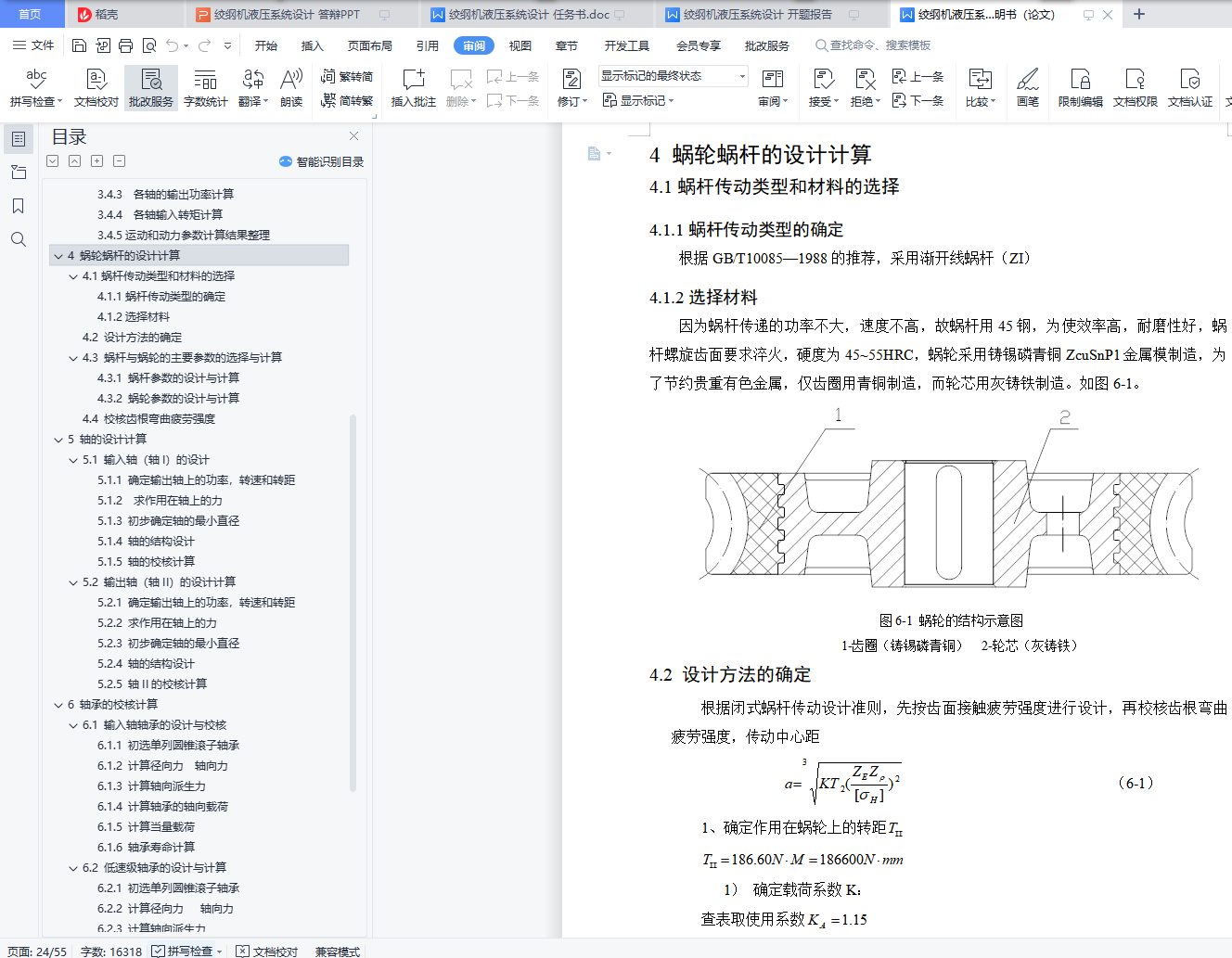Screen dimensions: 1232x958
Task: Collapse 4.3 蜗杆与蜗轮的主要参数 node
Action: point(73,358)
